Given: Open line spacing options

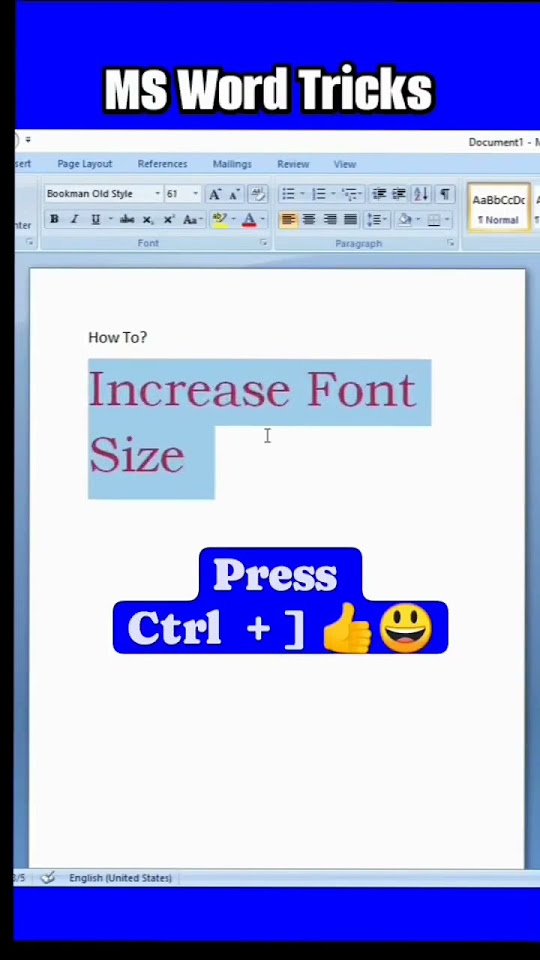Looking at the screenshot, I should point(375,219).
